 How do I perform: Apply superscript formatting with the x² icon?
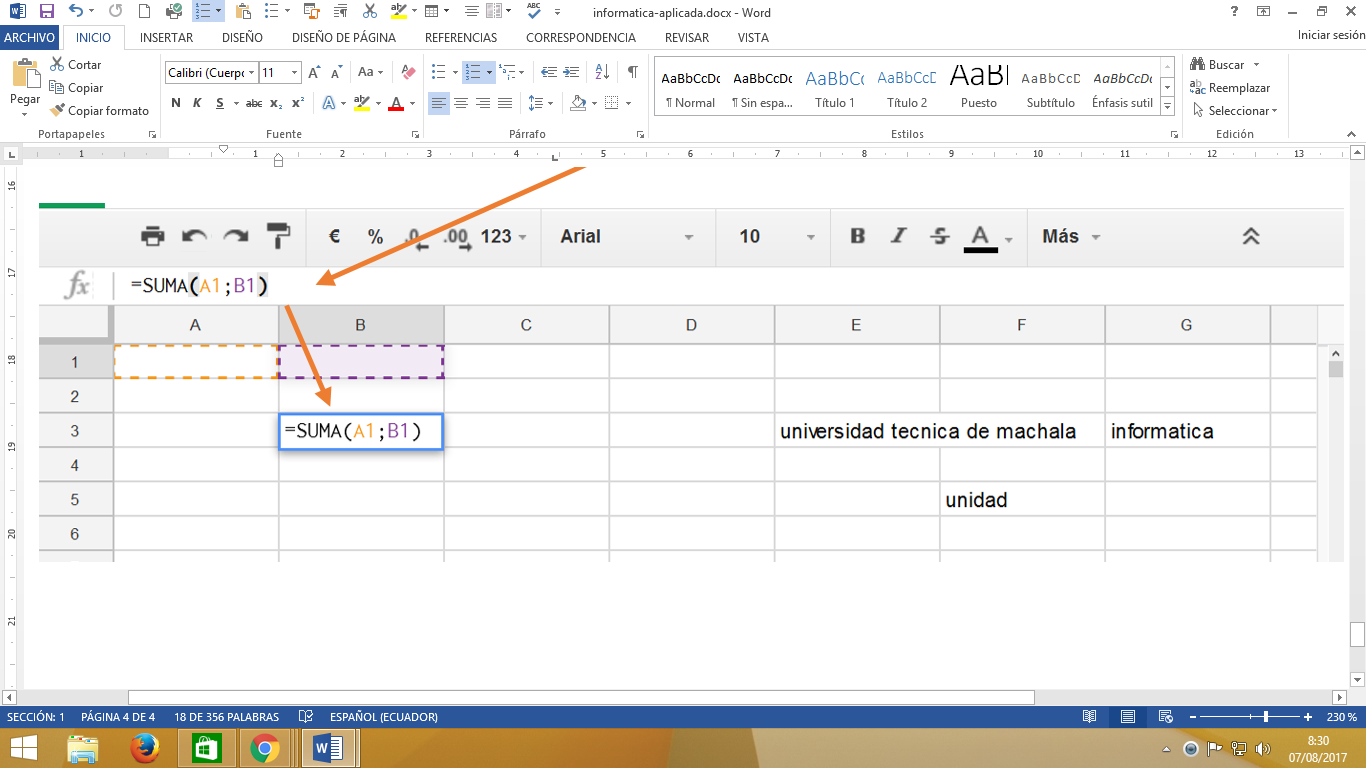tap(296, 103)
